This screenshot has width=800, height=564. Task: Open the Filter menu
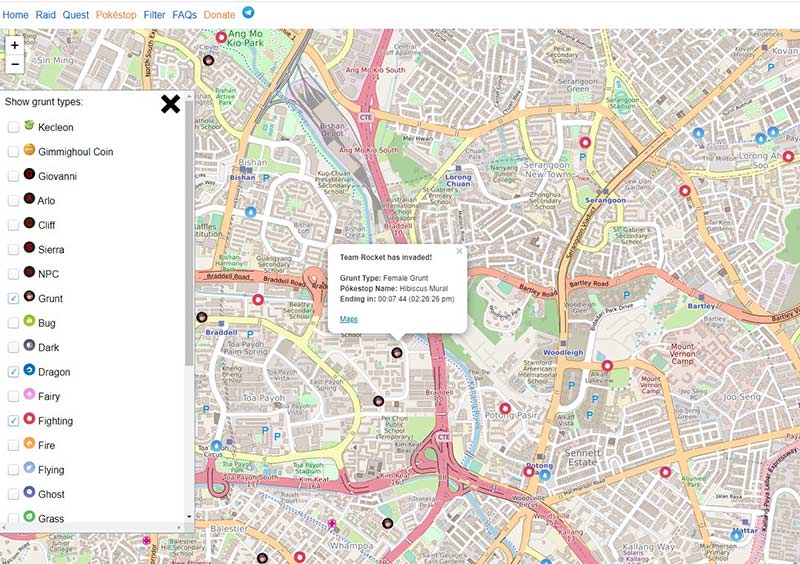click(x=154, y=15)
